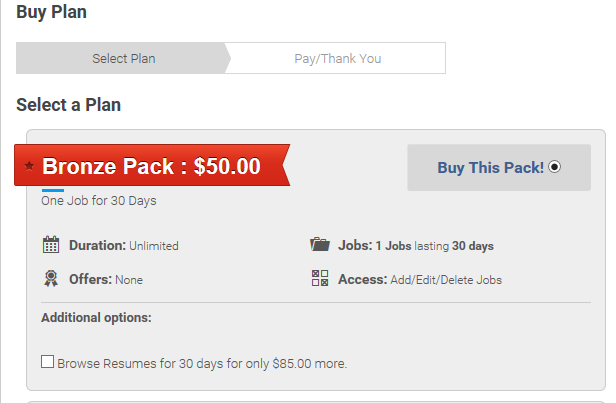This screenshot has height=403, width=616.
Task: Click the Duration: Unlimited text
Action: (x=124, y=245)
